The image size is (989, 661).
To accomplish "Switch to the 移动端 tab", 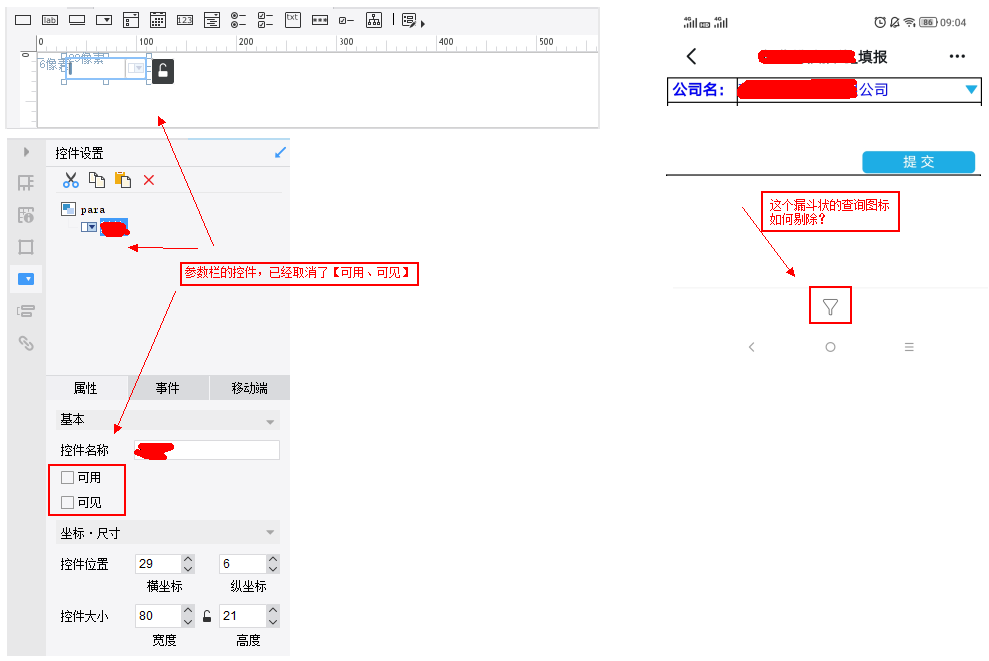I will (x=250, y=388).
